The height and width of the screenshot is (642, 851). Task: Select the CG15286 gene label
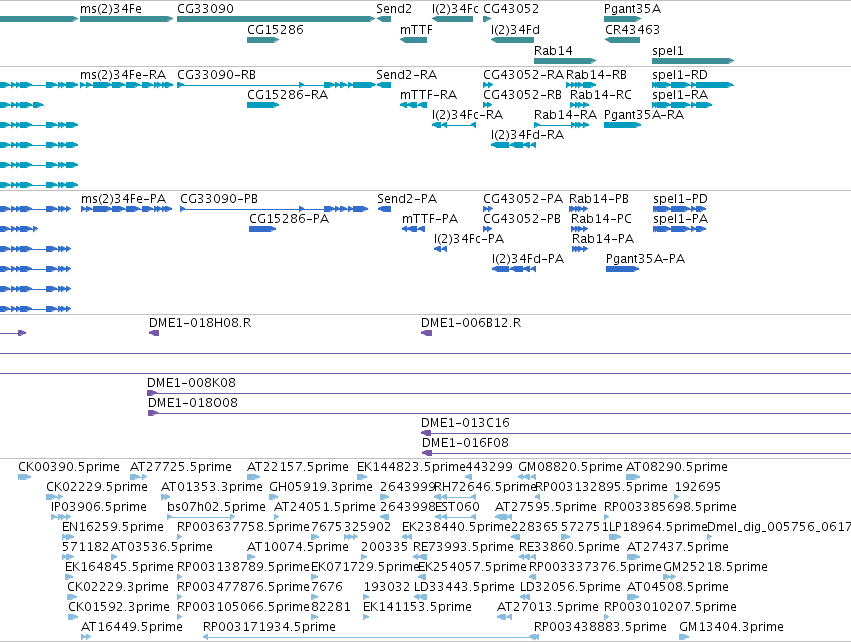(275, 30)
